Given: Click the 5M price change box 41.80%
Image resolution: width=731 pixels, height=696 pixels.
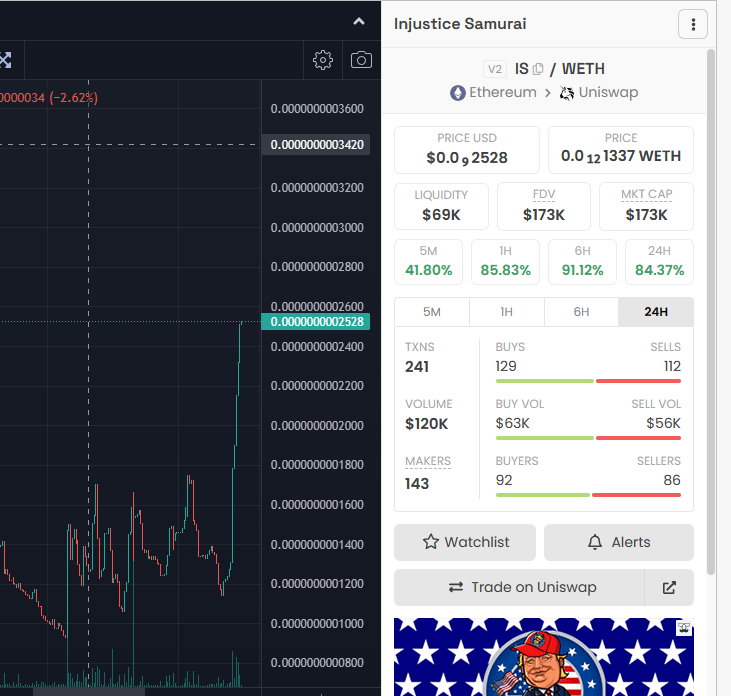Looking at the screenshot, I should [428, 262].
